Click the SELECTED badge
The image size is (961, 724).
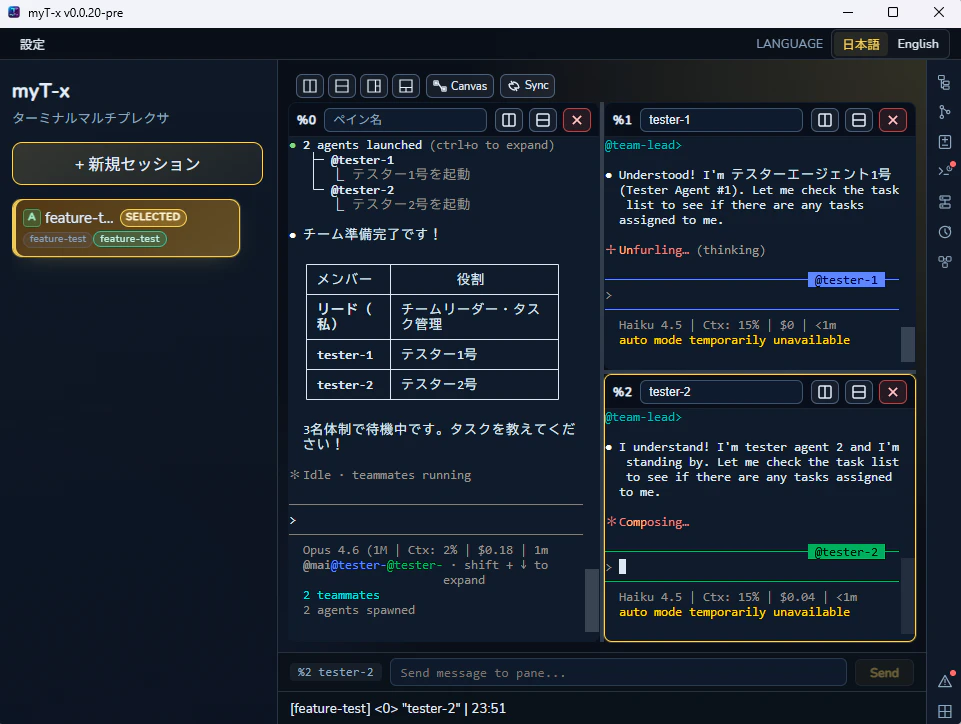[x=153, y=217]
